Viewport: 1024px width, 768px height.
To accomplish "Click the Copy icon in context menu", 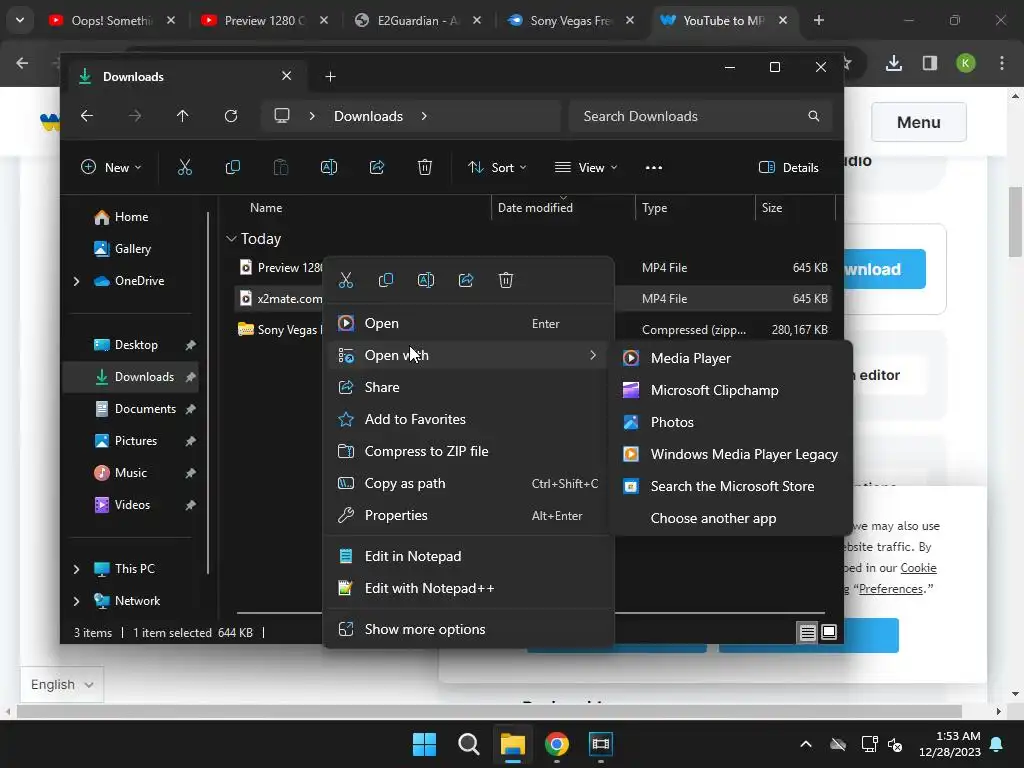I will click(386, 281).
